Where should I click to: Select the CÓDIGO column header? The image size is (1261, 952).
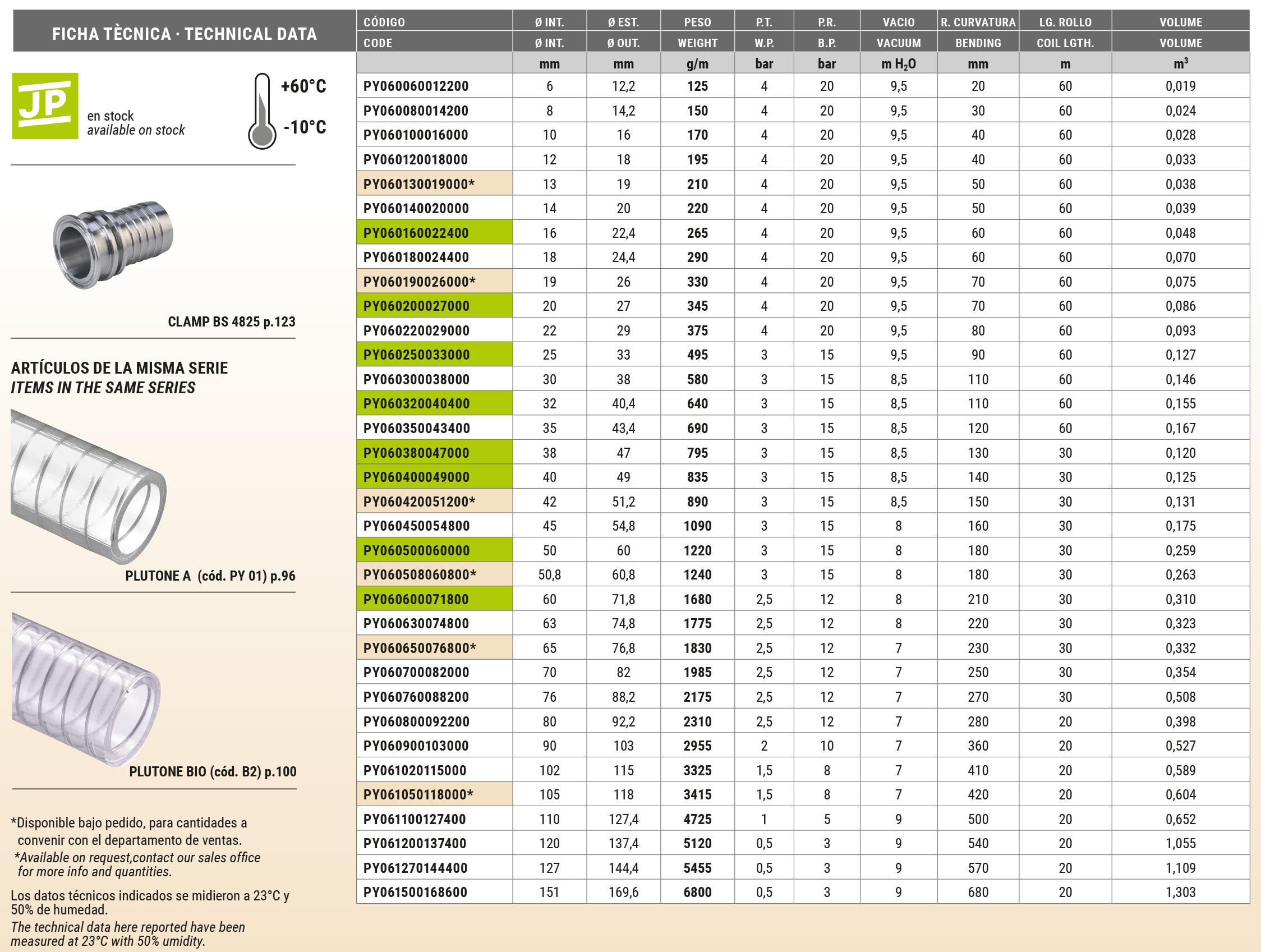(x=384, y=22)
